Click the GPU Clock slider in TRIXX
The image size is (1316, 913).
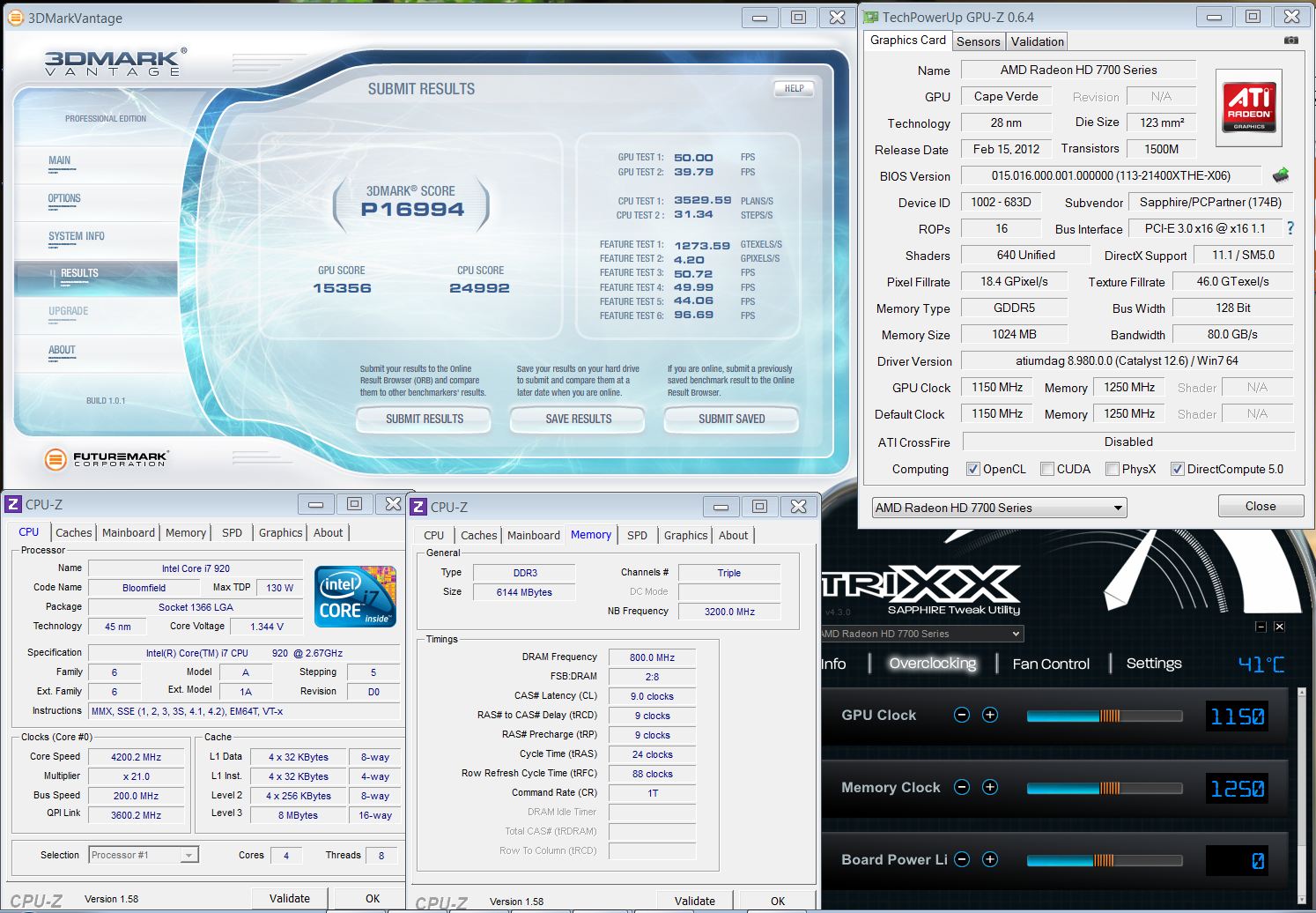[1105, 716]
